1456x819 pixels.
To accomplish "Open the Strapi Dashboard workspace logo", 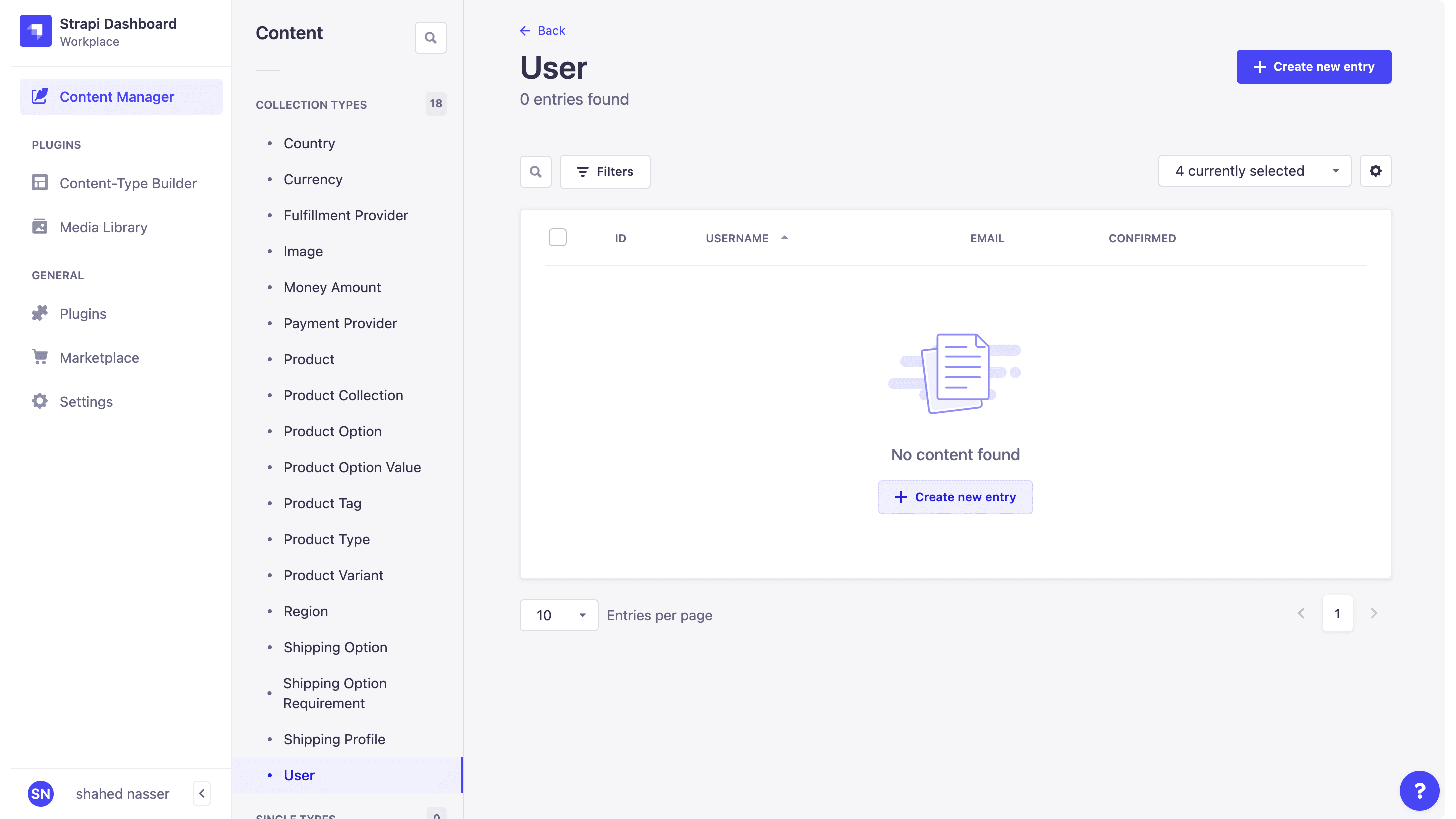I will pyautogui.click(x=35, y=31).
